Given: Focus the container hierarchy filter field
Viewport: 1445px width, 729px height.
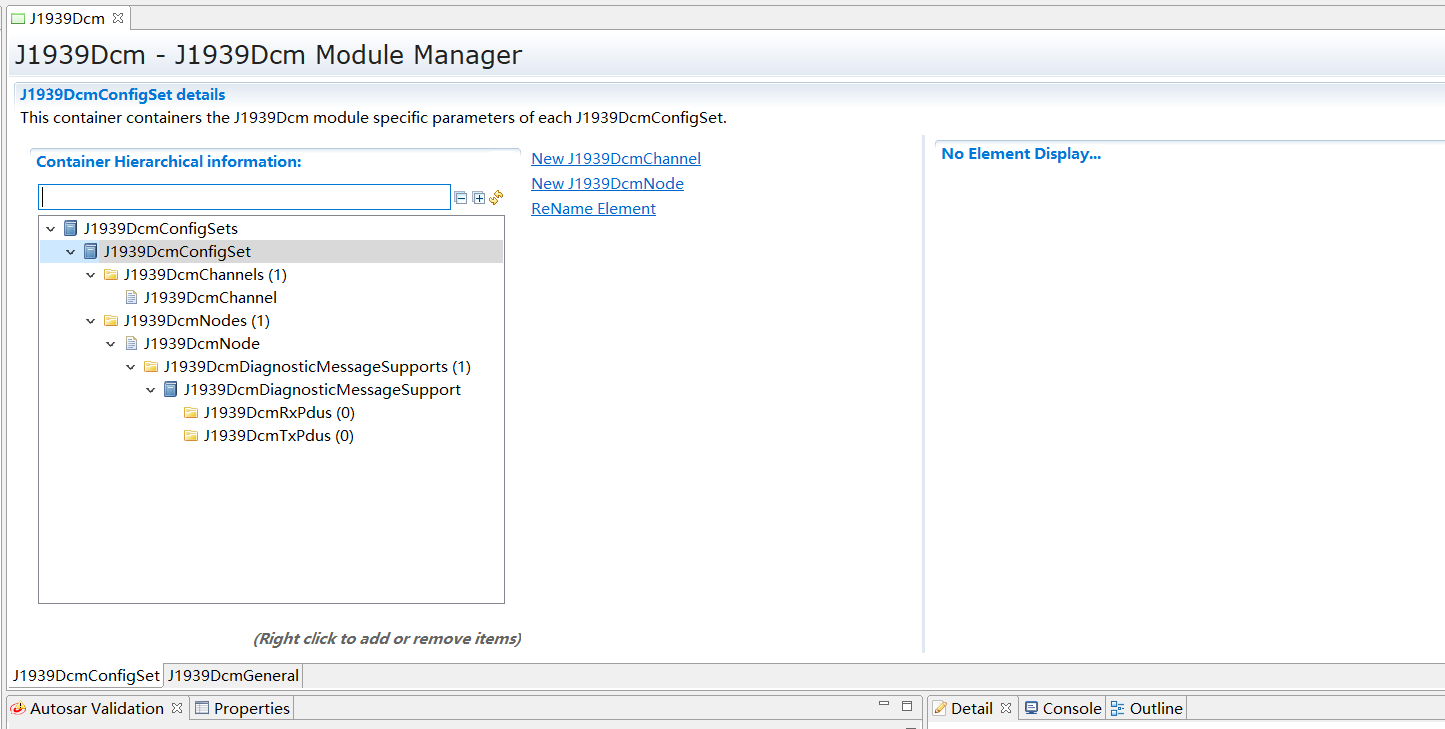Looking at the screenshot, I should click(x=244, y=197).
